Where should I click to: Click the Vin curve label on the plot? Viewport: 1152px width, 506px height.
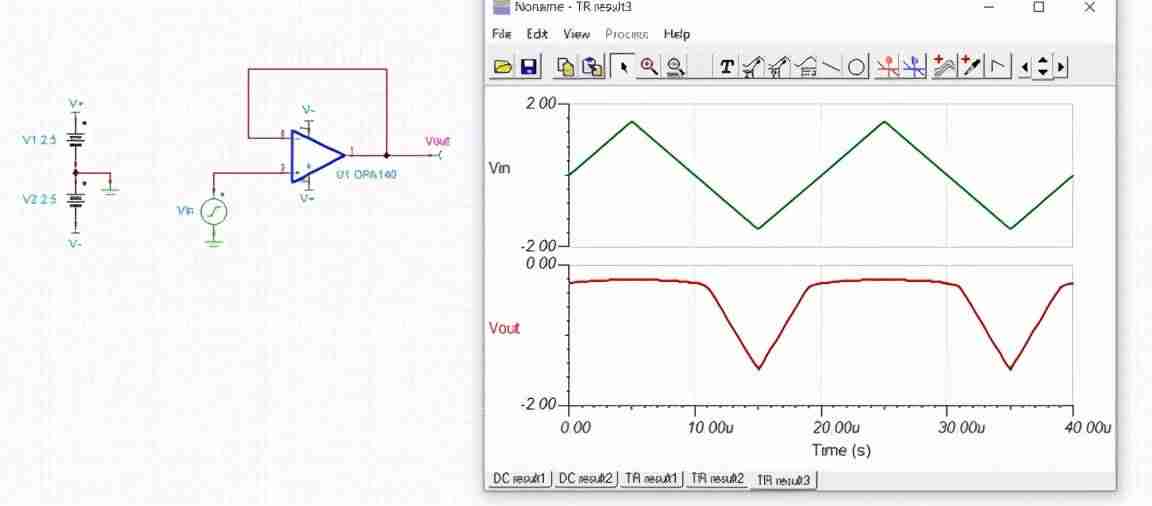(500, 168)
